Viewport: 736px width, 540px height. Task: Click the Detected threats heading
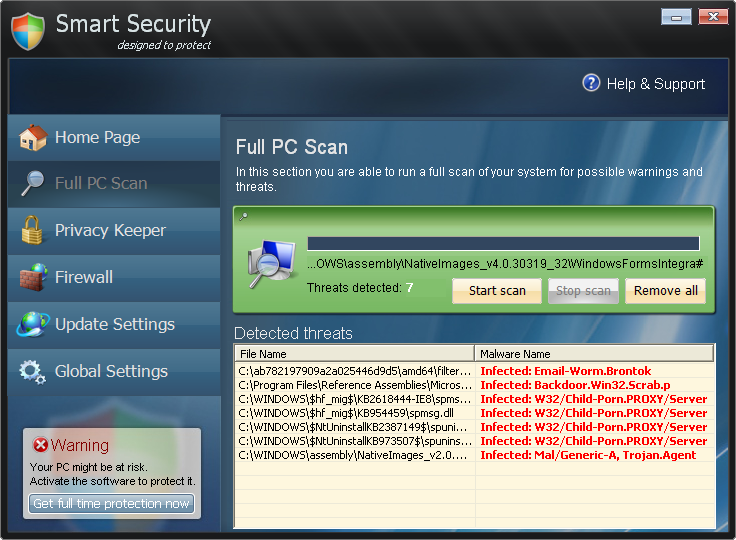[293, 333]
